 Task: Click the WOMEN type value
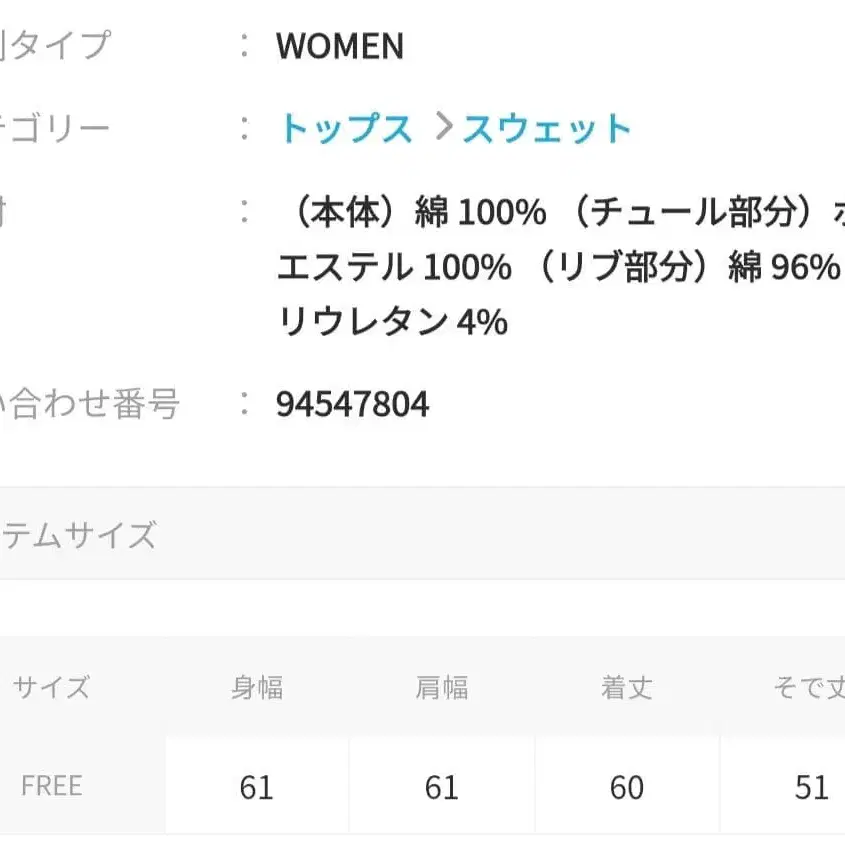[340, 46]
